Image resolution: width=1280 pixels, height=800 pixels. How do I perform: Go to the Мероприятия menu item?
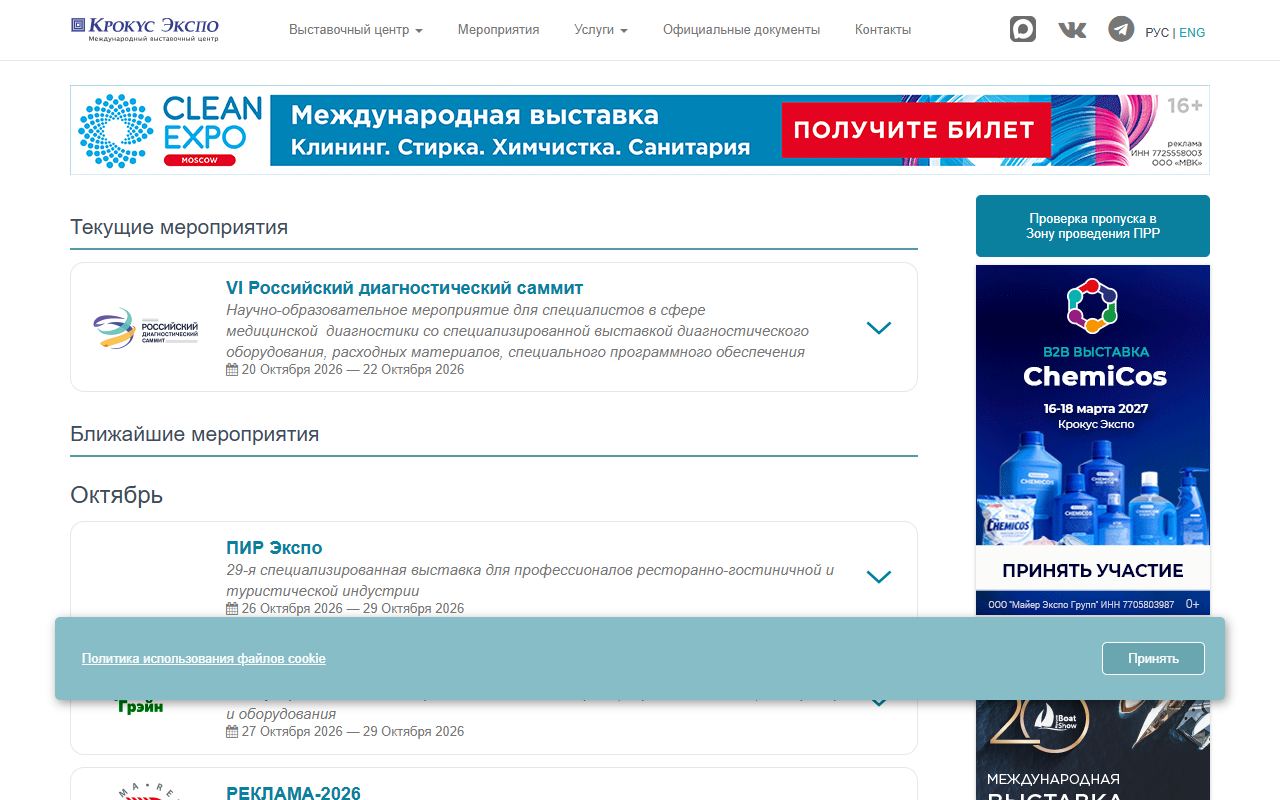[x=498, y=30]
